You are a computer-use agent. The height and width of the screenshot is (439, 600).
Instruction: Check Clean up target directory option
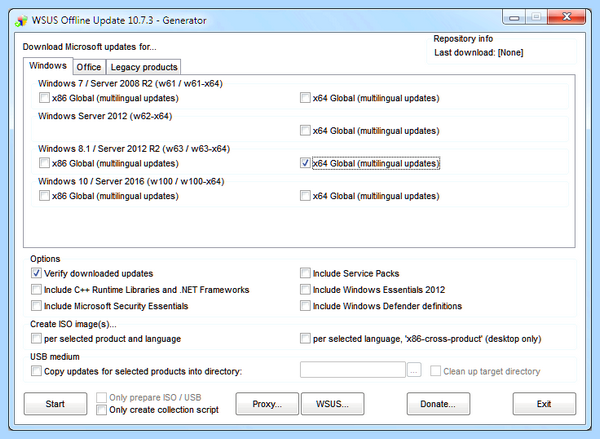[x=435, y=371]
